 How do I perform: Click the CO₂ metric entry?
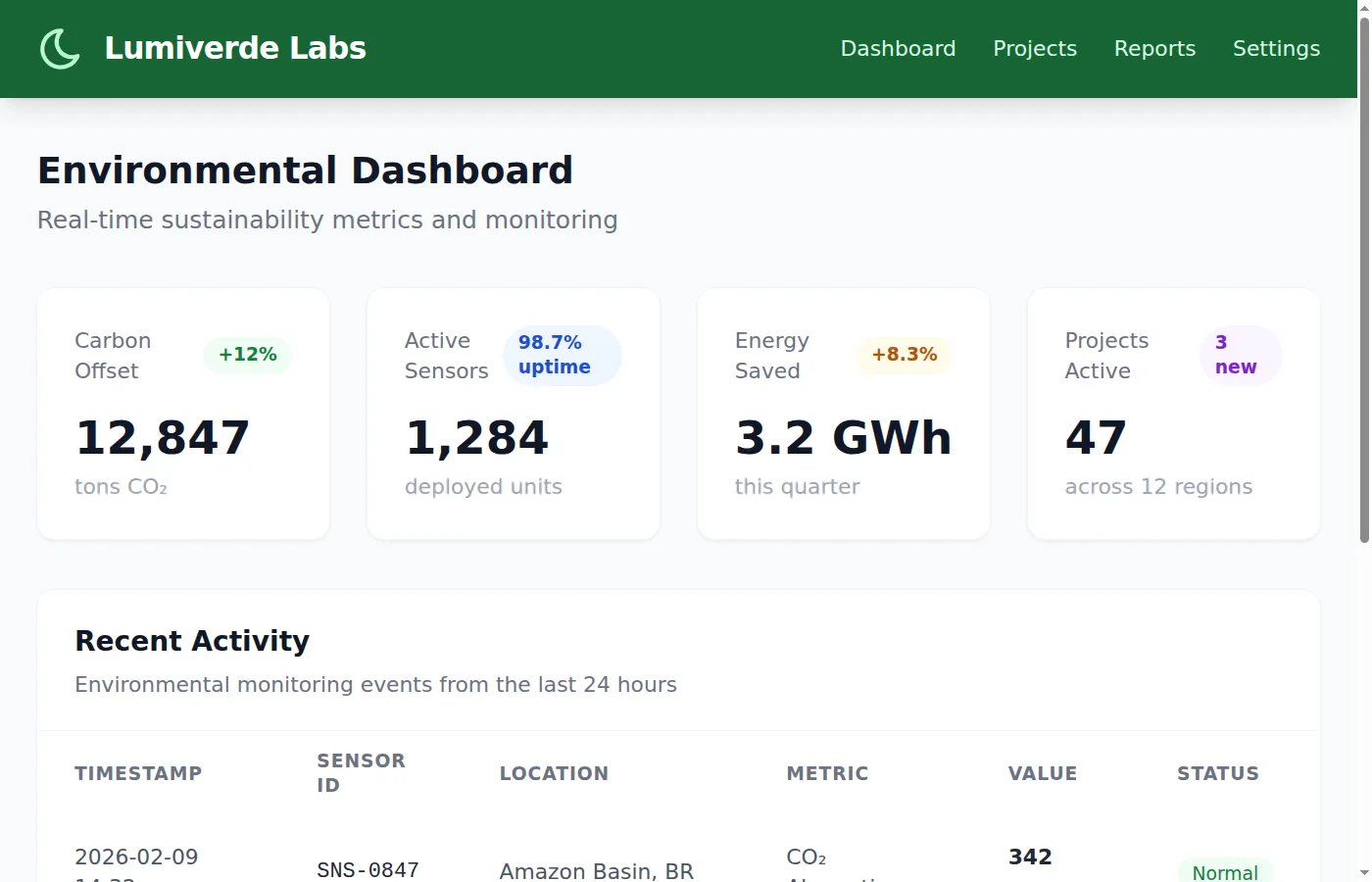[x=806, y=857]
